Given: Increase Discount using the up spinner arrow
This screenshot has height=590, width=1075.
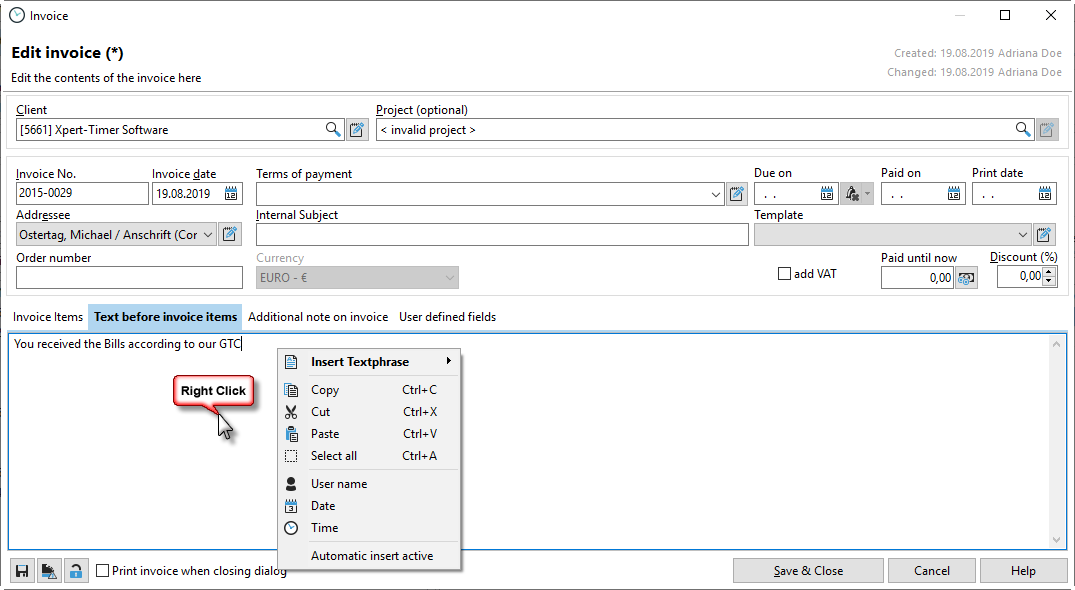Looking at the screenshot, I should (x=1049, y=272).
